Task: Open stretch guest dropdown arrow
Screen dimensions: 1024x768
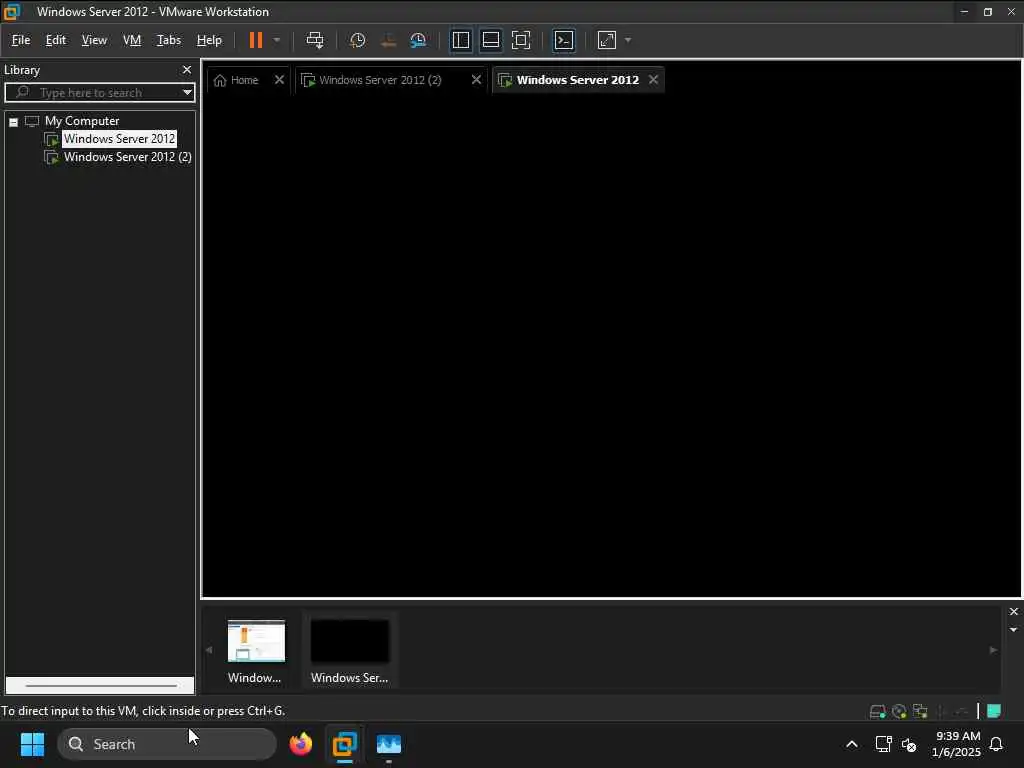Action: tap(628, 40)
